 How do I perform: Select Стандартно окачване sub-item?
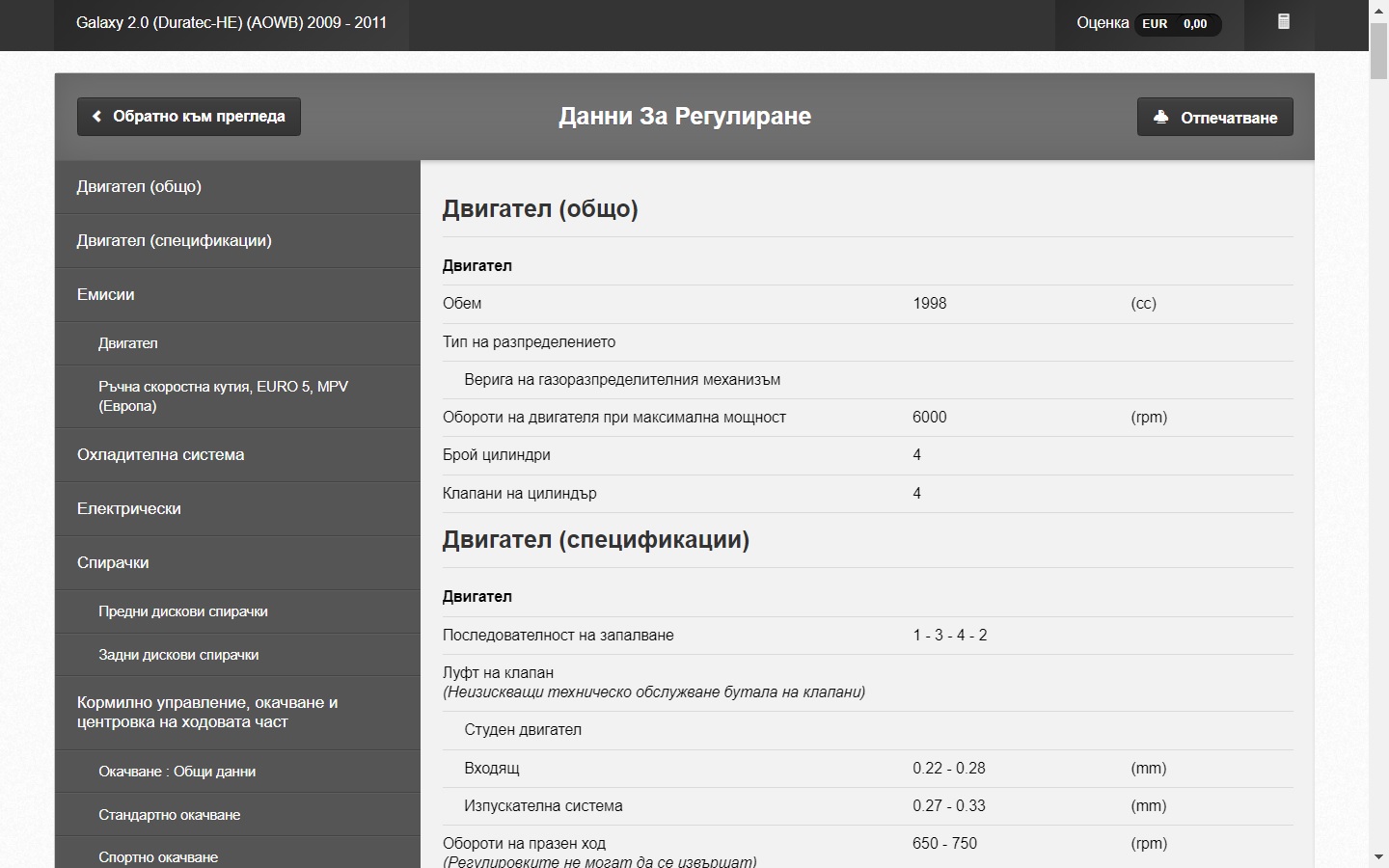click(x=170, y=815)
